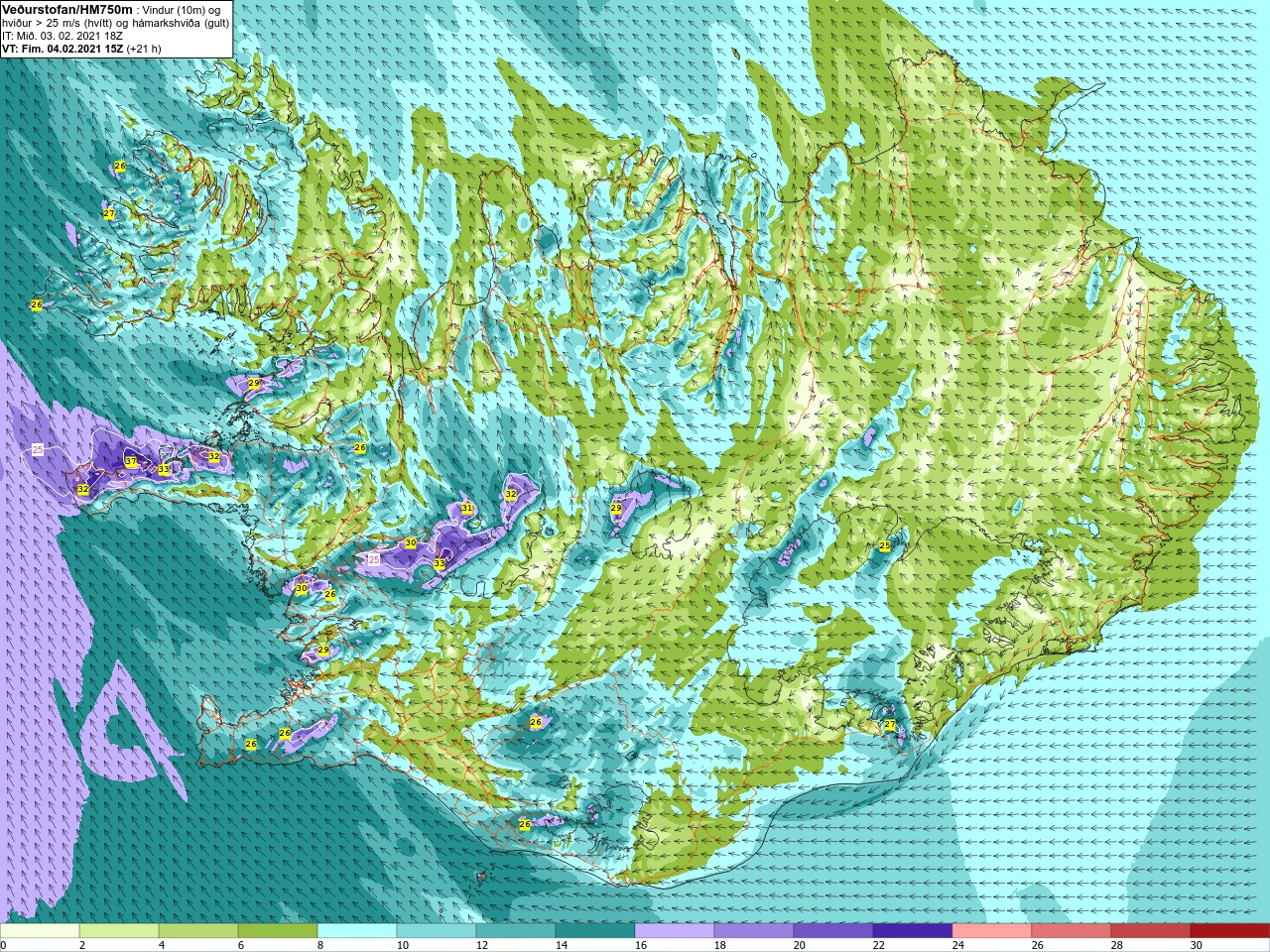The height and width of the screenshot is (952, 1270).
Task: Click the legend scale tick label "8"
Action: (x=320, y=945)
